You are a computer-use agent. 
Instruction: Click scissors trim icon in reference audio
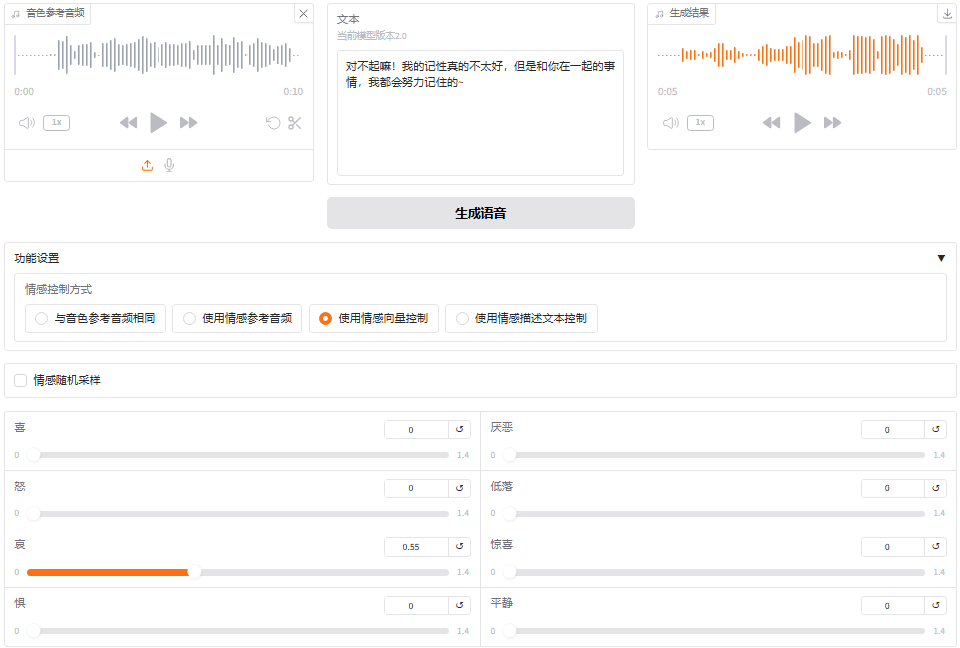[x=294, y=123]
